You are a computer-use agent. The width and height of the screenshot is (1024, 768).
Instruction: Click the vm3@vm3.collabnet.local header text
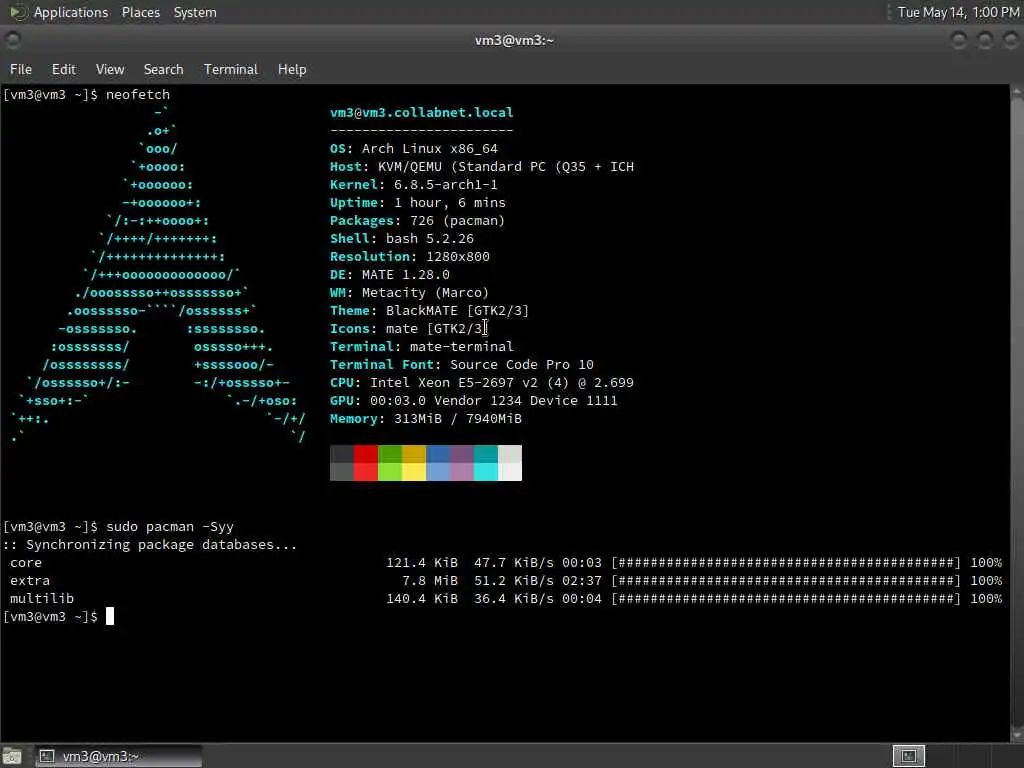421,112
